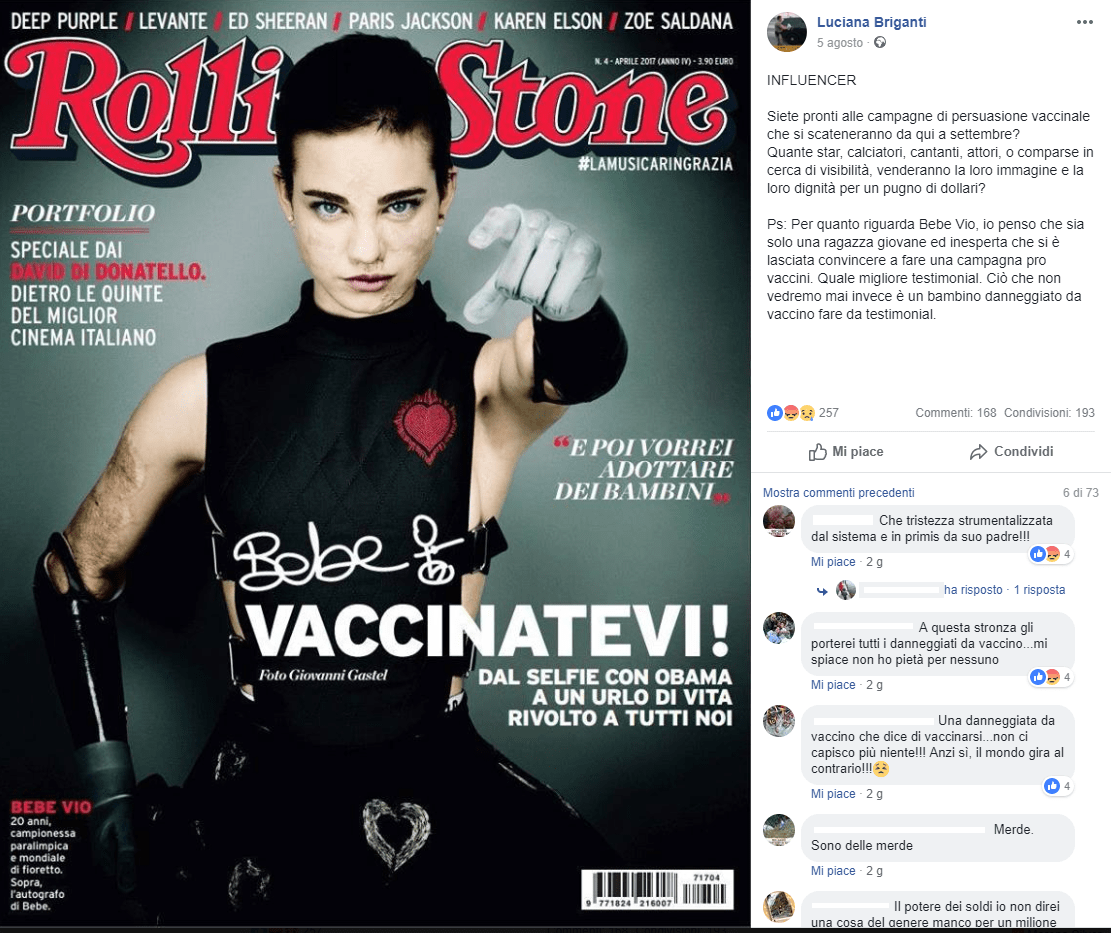Open the Luciana Briganti profile link
This screenshot has width=1111, height=933.
pyautogui.click(x=872, y=22)
